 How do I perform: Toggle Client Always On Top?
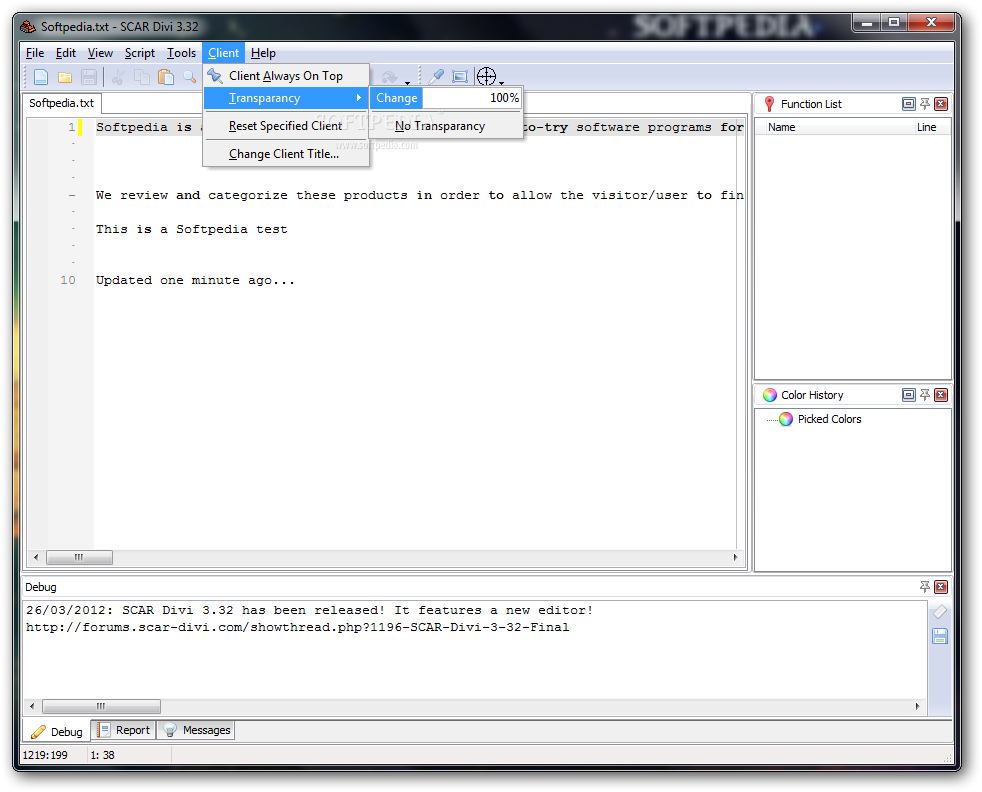point(286,76)
